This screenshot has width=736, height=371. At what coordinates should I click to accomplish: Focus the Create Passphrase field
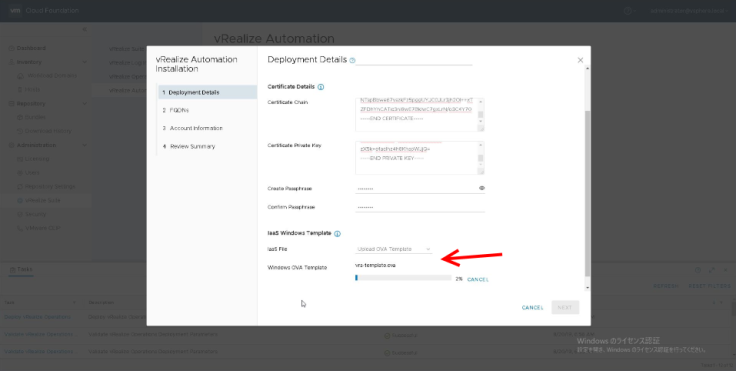pos(416,189)
